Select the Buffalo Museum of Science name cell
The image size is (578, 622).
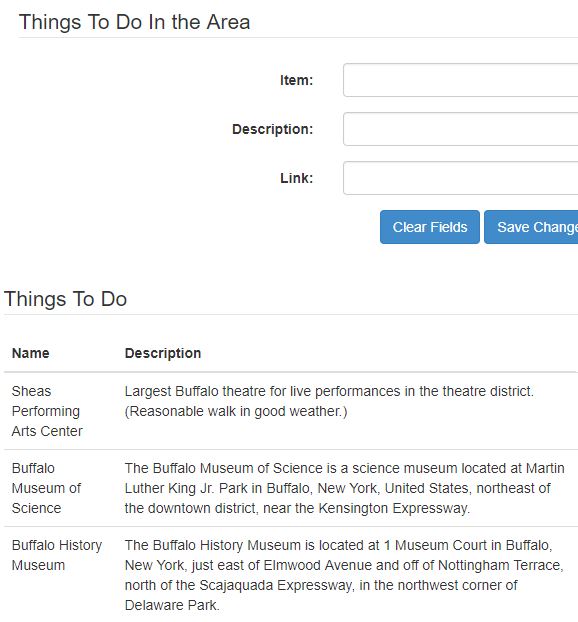tap(46, 488)
